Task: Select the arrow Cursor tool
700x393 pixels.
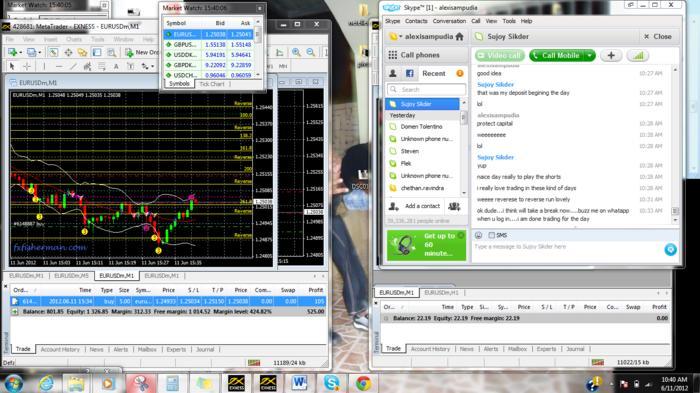Action: 12,66
